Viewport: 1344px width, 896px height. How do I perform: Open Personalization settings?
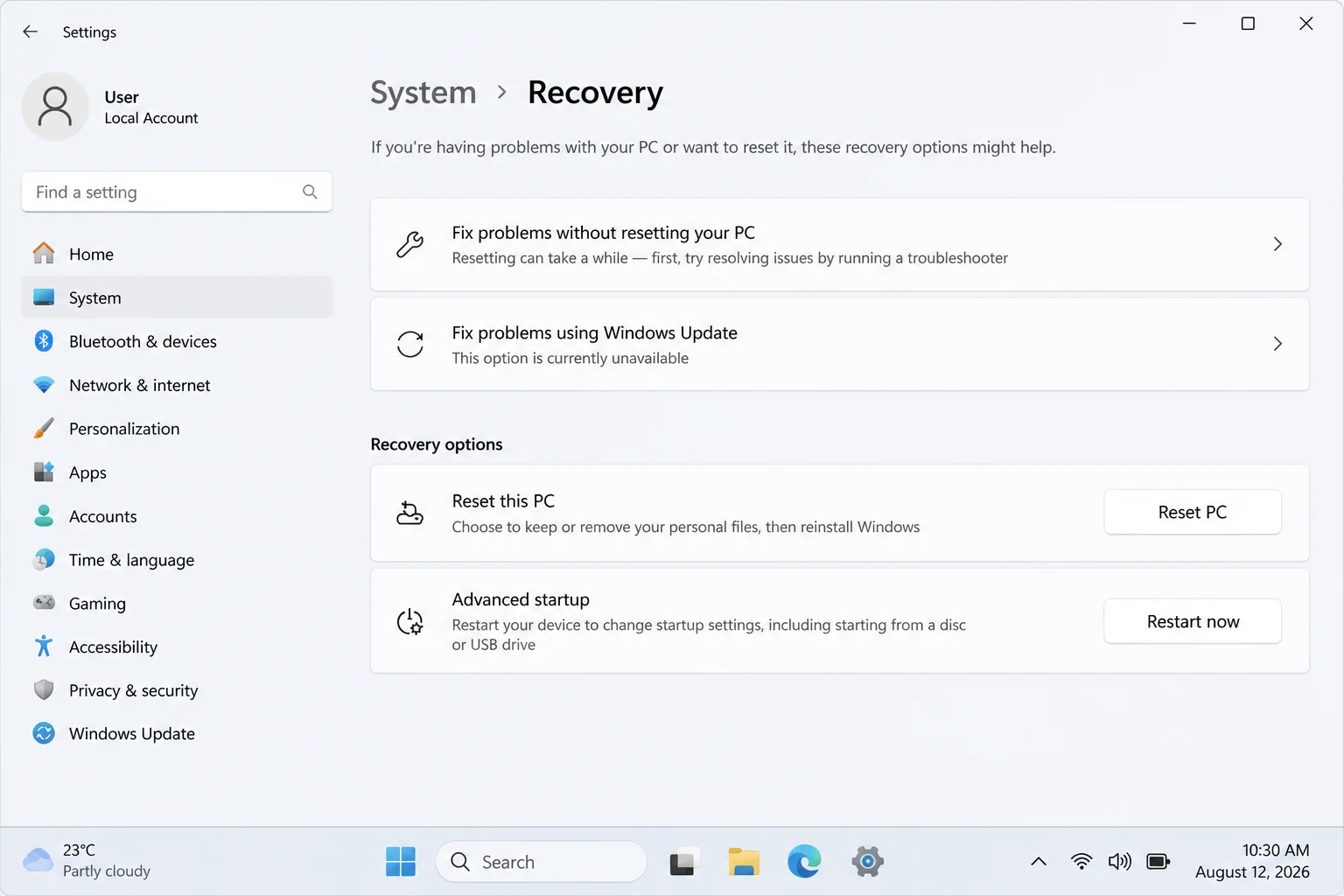click(177, 429)
